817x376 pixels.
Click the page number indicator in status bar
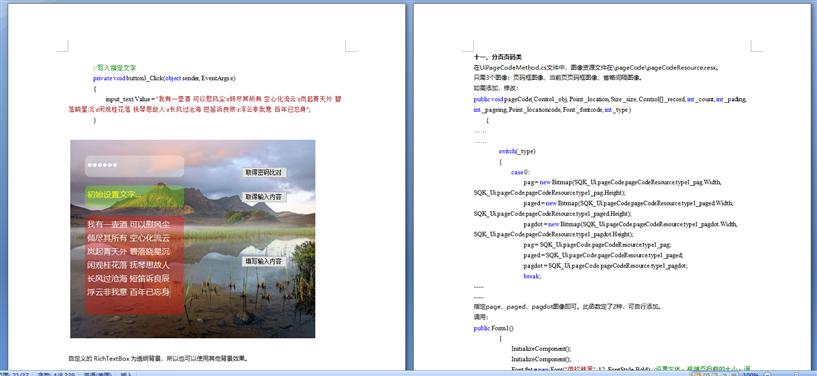pos(14,374)
